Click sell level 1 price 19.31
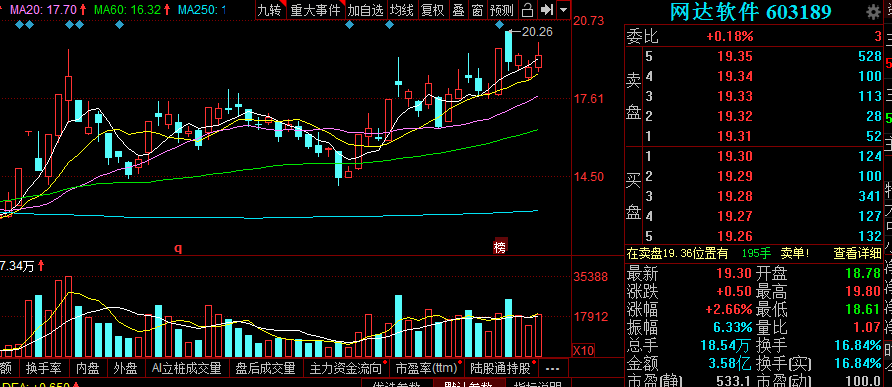 pyautogui.click(x=734, y=136)
